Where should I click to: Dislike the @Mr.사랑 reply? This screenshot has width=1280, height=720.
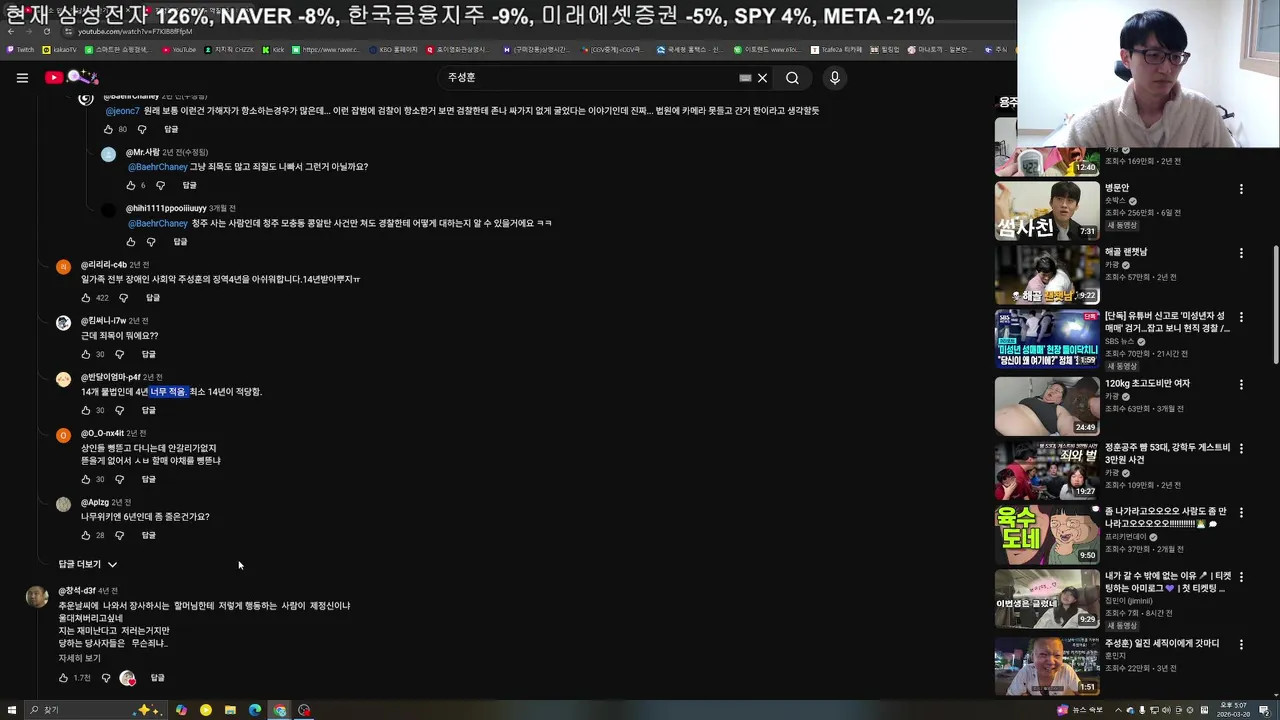click(160, 186)
